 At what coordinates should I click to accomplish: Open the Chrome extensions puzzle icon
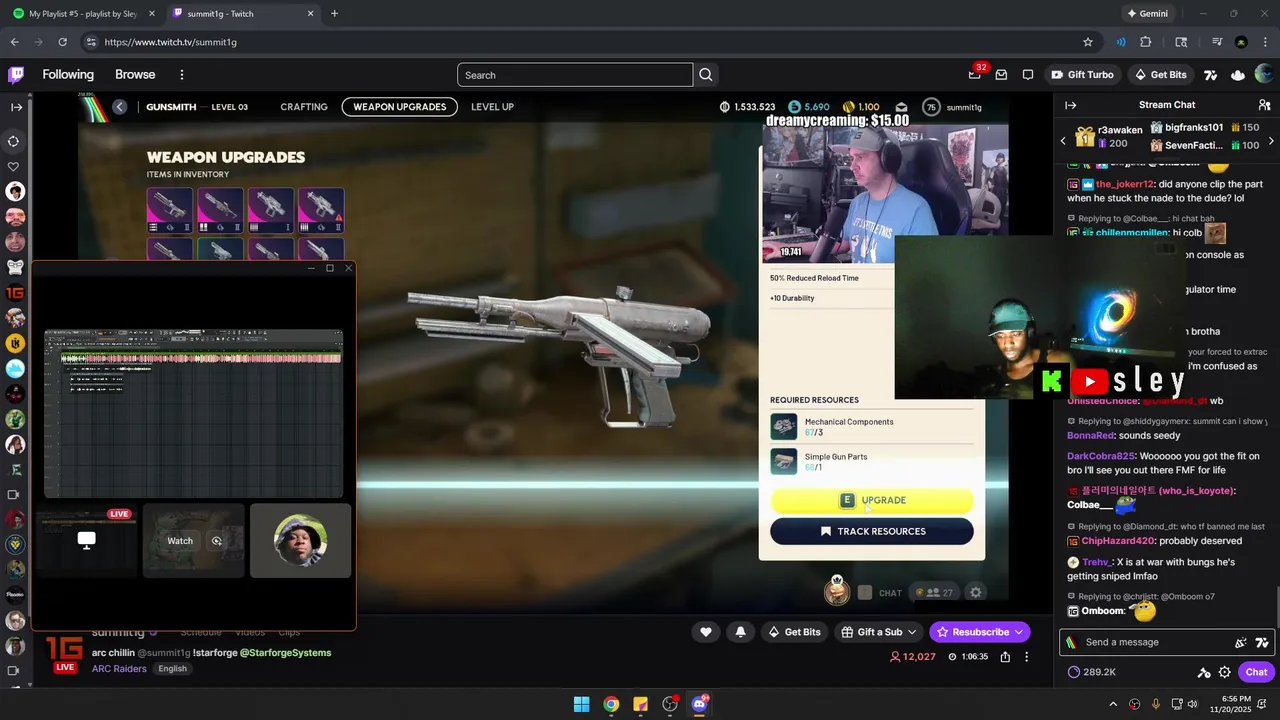pos(1146,42)
